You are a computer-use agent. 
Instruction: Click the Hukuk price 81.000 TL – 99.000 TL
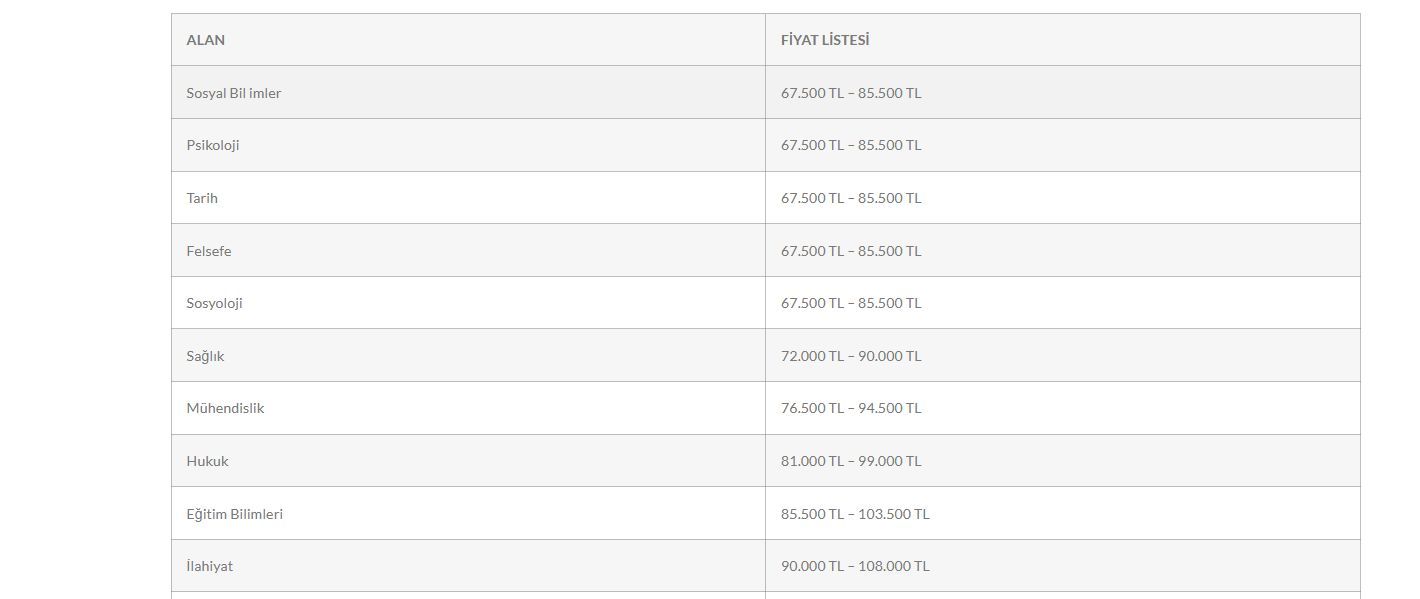pyautogui.click(x=851, y=461)
